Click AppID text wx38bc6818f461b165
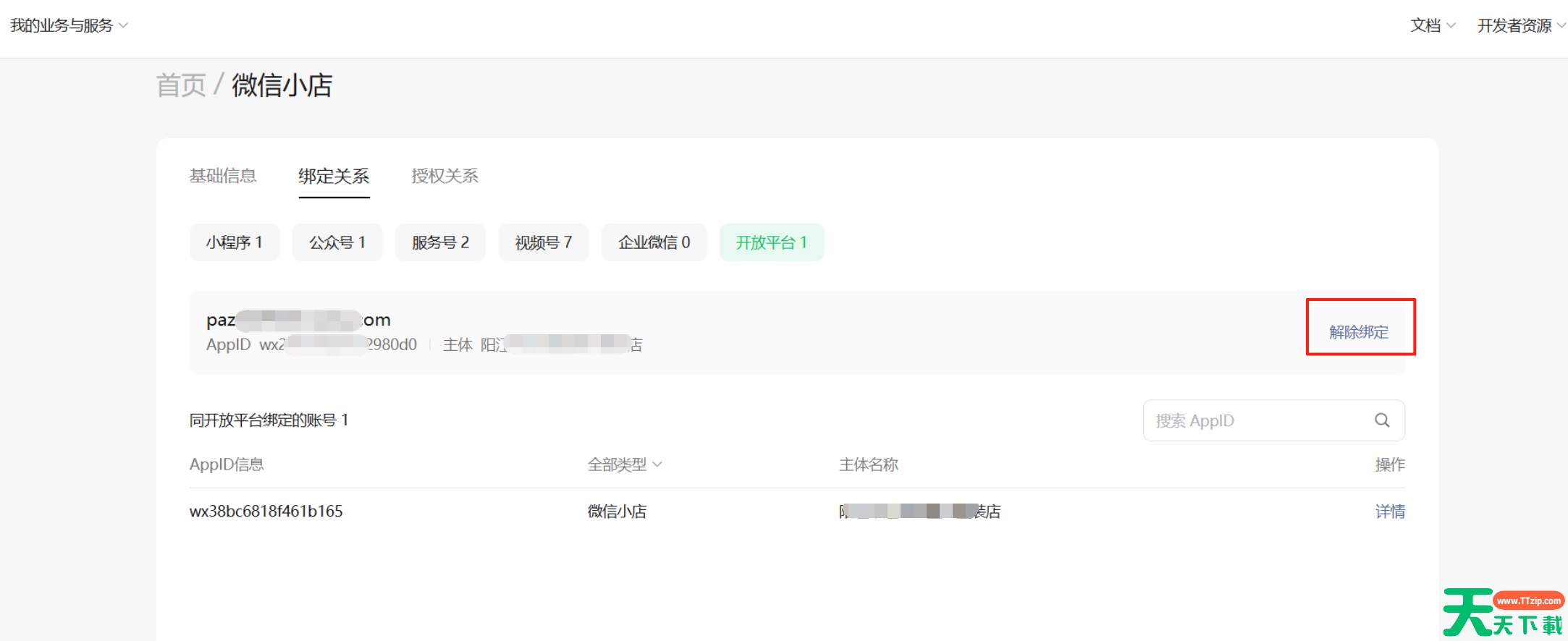Viewport: 1568px width, 641px height. (x=266, y=511)
